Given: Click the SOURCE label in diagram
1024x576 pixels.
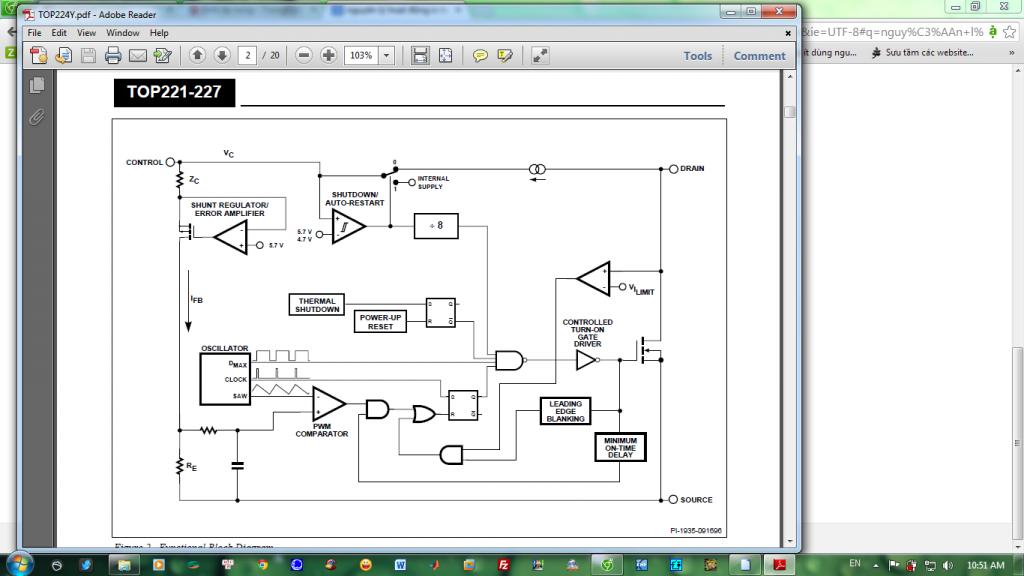Looking at the screenshot, I should tap(696, 500).
